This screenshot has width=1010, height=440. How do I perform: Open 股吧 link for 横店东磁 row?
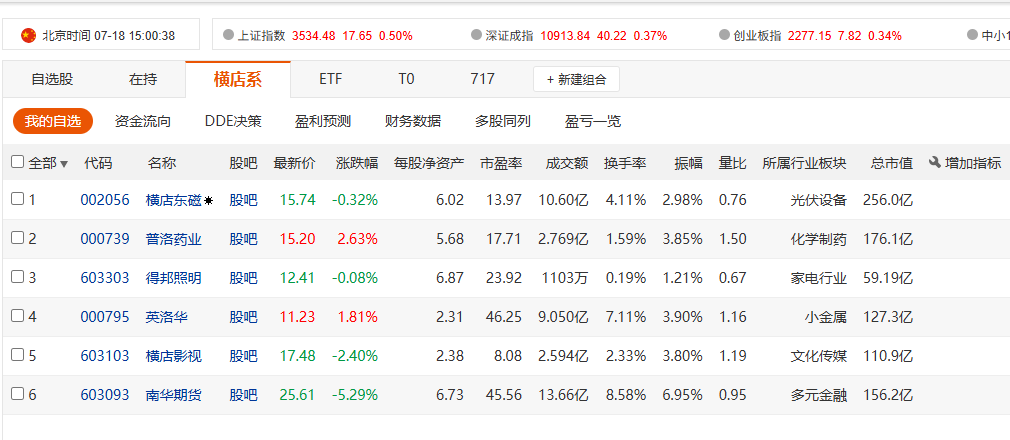[243, 200]
